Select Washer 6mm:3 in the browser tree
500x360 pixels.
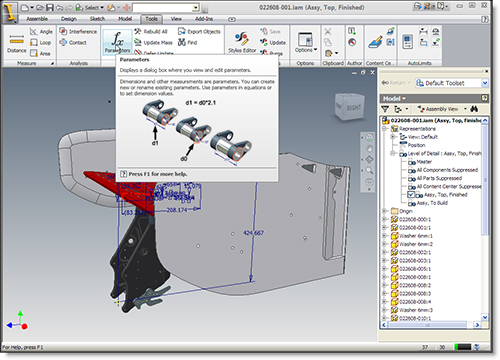tap(416, 310)
